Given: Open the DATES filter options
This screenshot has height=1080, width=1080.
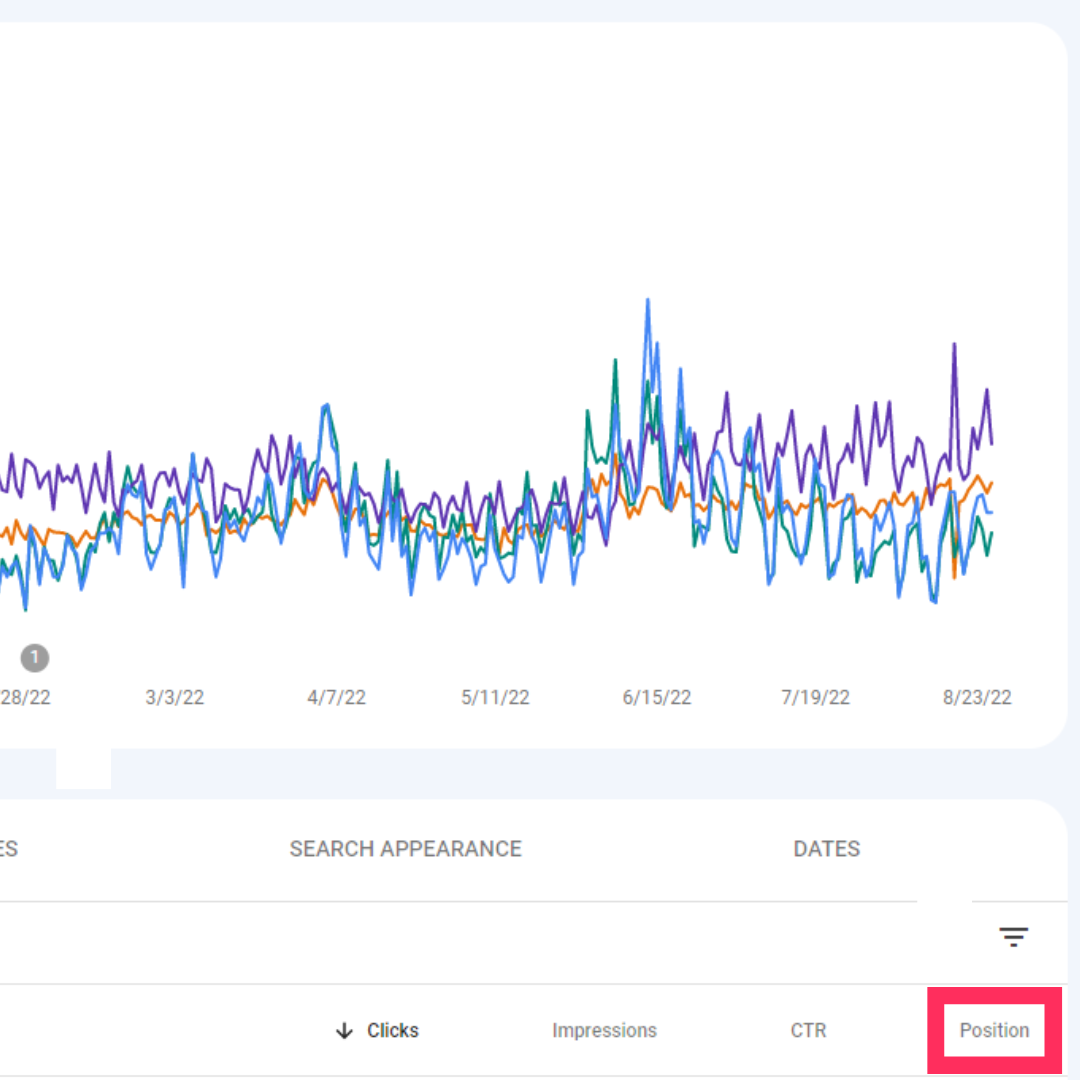Looking at the screenshot, I should pos(826,849).
